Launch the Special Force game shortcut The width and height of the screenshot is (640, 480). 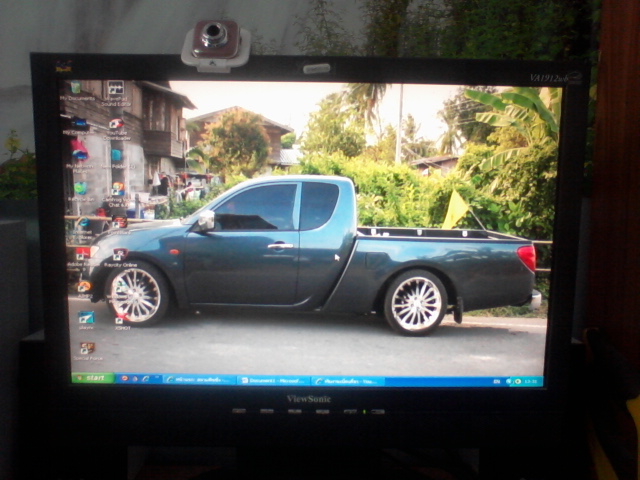88,351
